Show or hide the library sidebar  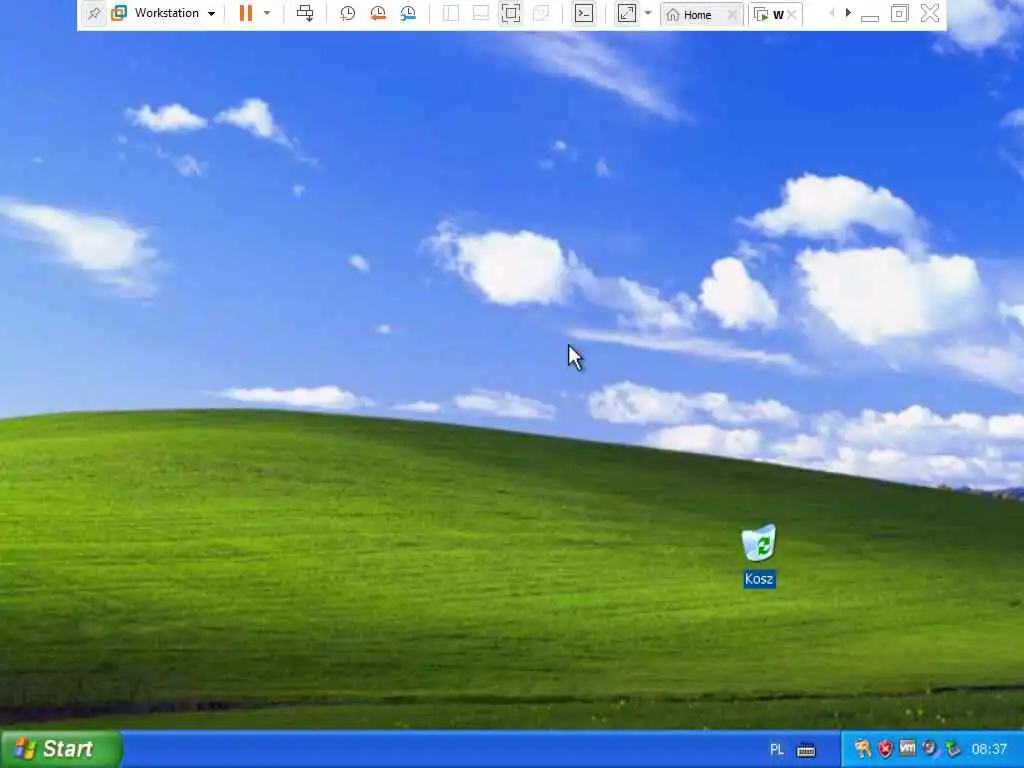pyautogui.click(x=451, y=14)
